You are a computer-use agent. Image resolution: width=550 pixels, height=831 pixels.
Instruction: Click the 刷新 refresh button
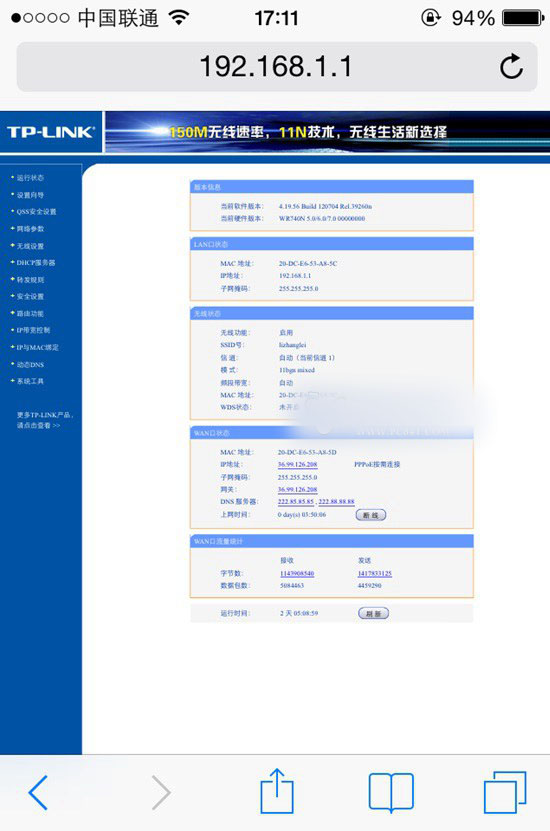pyautogui.click(x=374, y=613)
